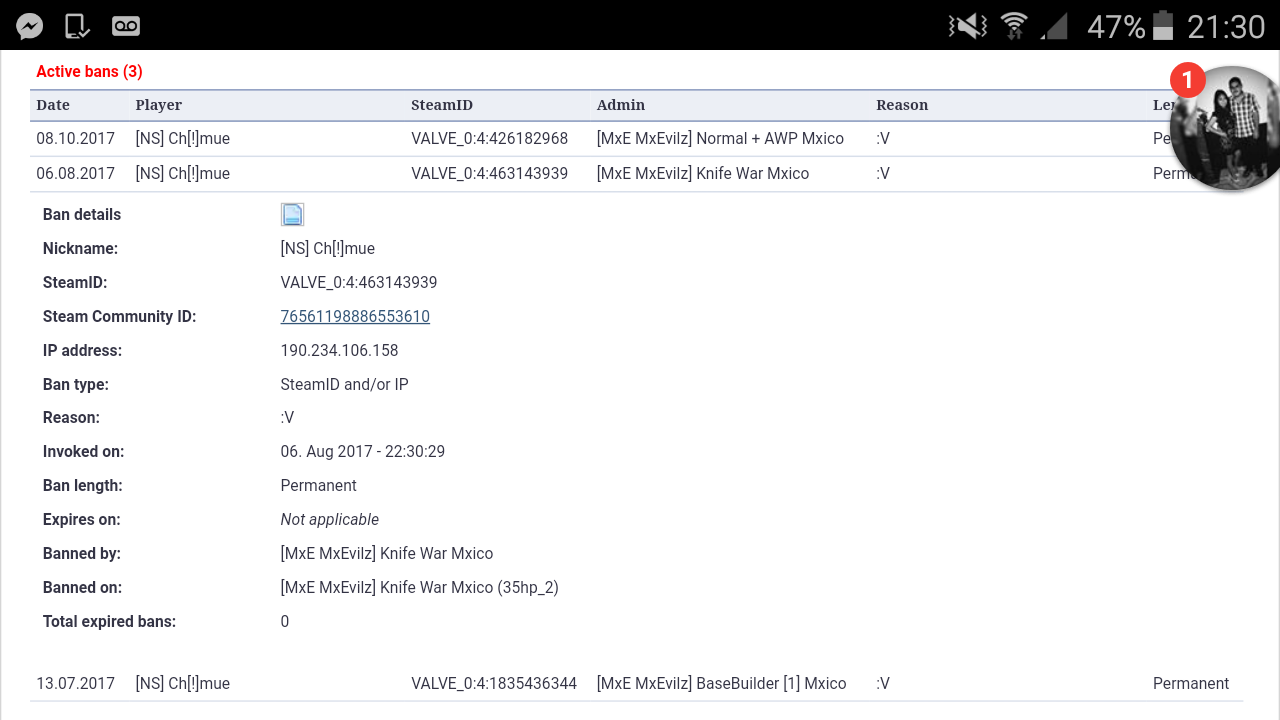This screenshot has width=1280, height=720.
Task: Click admin BaseBuilder [1] Mxico cell
Action: click(722, 684)
